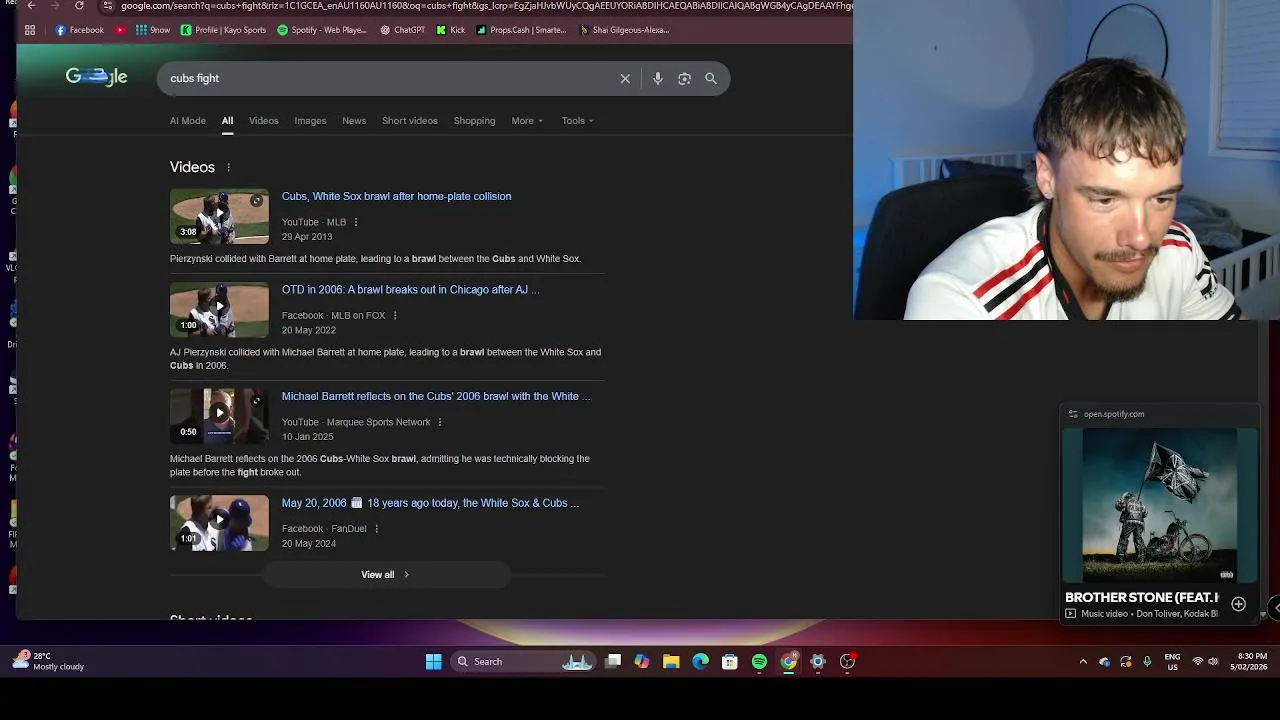The width and height of the screenshot is (1280, 720).
Task: Open the ChatGPT bookmark
Action: [402, 30]
